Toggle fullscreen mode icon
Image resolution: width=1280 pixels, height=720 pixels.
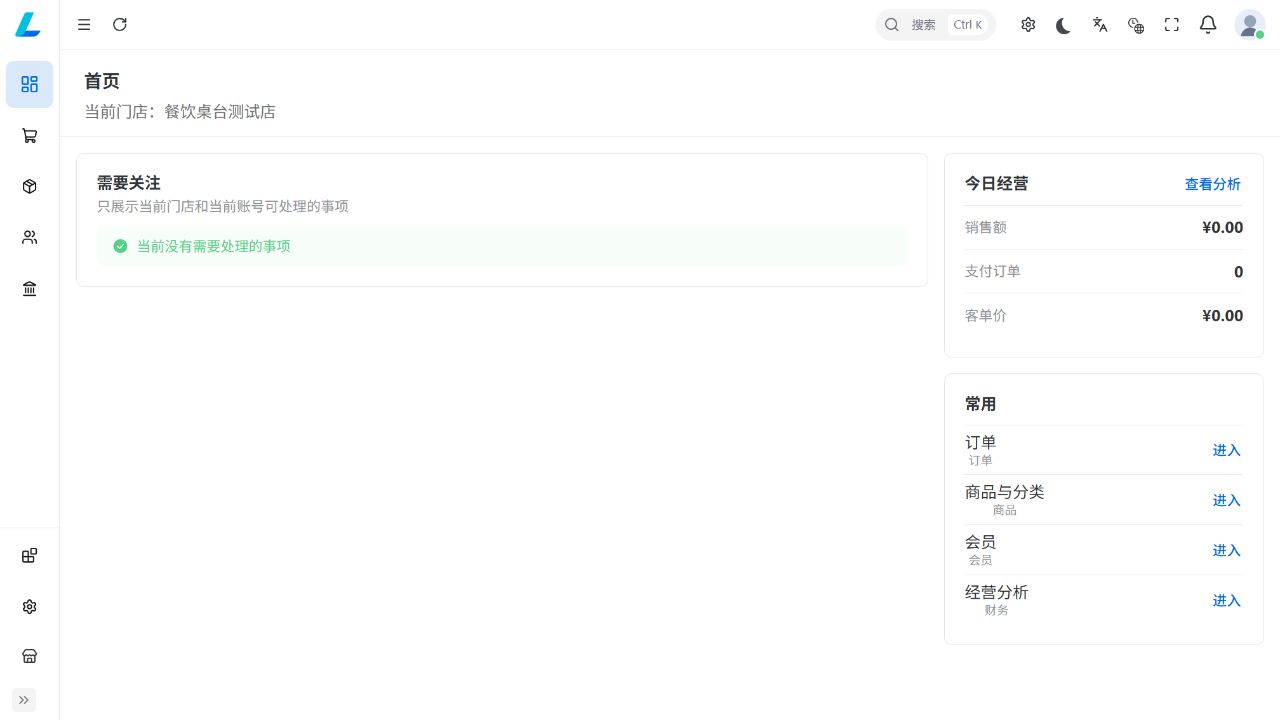coord(1172,25)
